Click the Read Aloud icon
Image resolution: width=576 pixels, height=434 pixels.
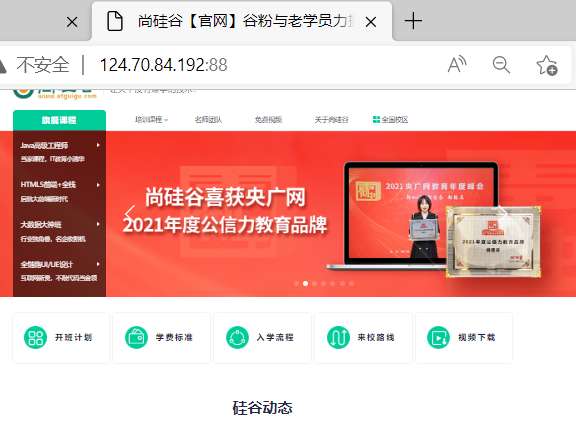point(457,65)
